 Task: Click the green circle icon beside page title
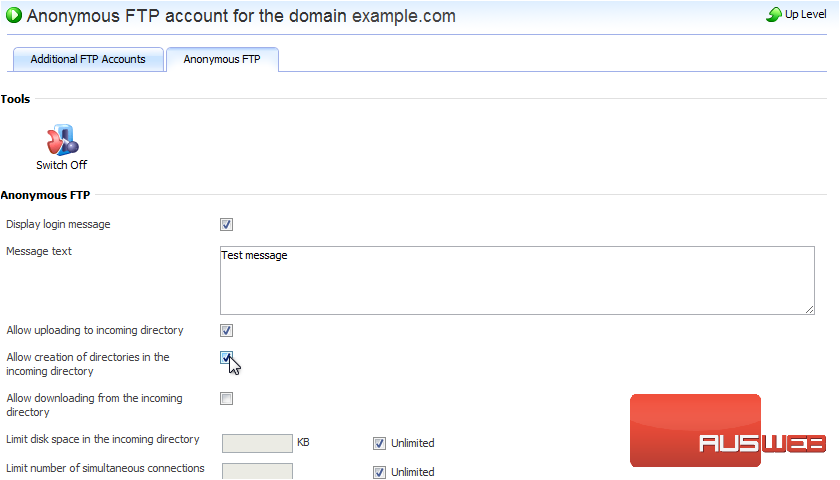coord(13,16)
